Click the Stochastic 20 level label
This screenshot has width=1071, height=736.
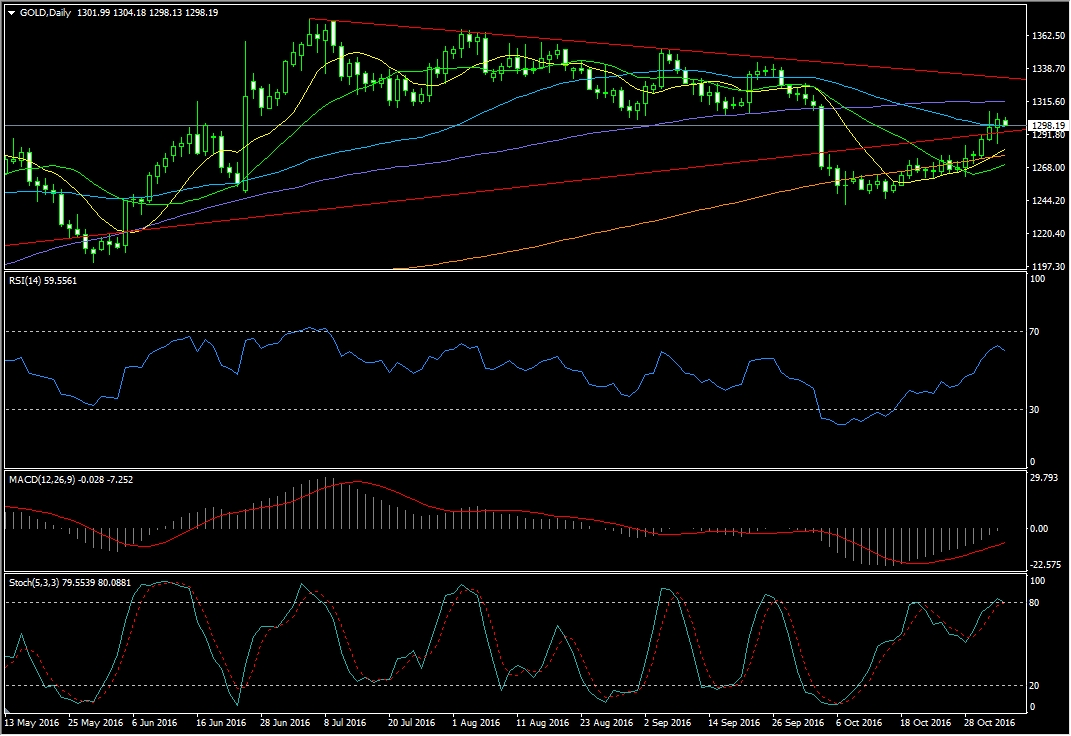1034,685
